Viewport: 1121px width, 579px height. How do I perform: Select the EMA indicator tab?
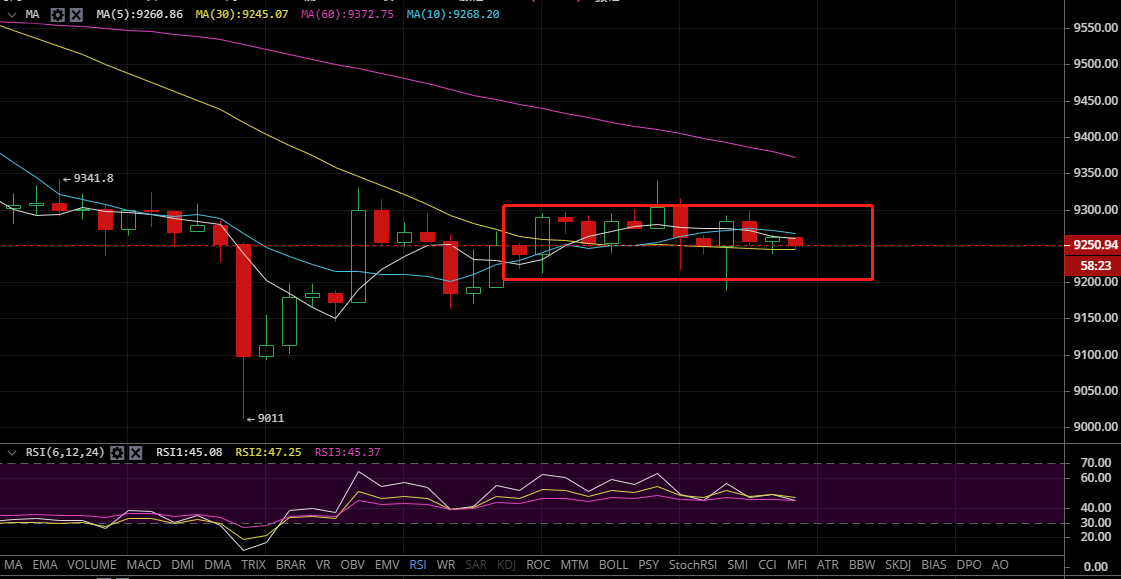[x=45, y=565]
